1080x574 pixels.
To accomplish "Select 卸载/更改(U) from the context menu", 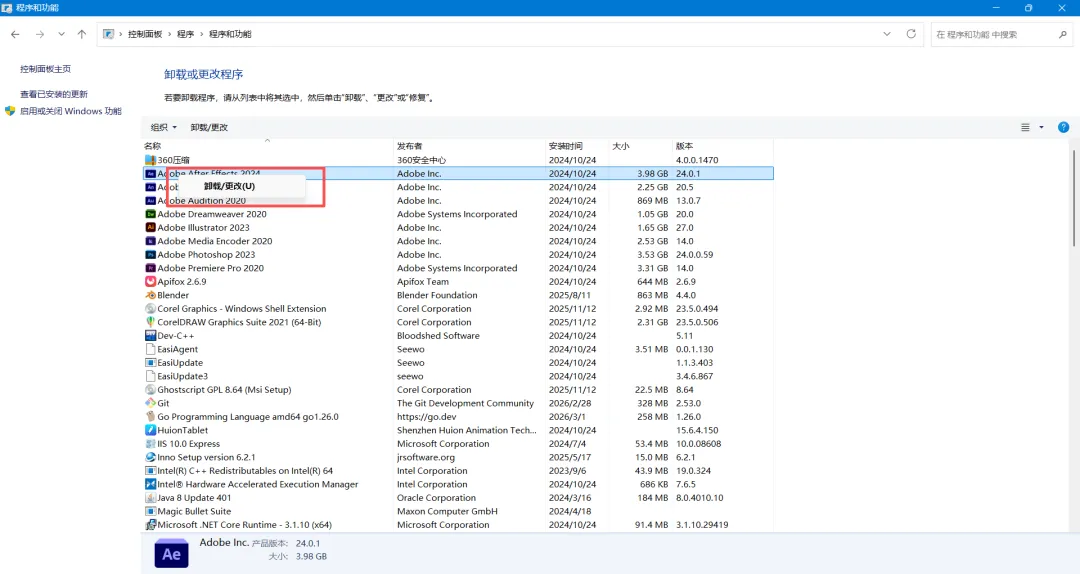I will (229, 186).
